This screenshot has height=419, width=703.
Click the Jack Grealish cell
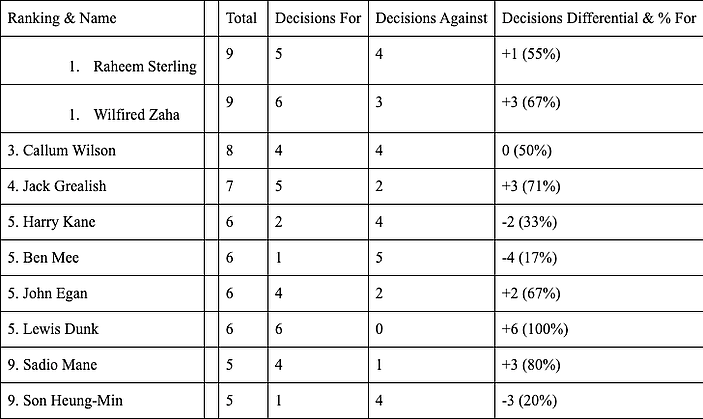point(102,186)
